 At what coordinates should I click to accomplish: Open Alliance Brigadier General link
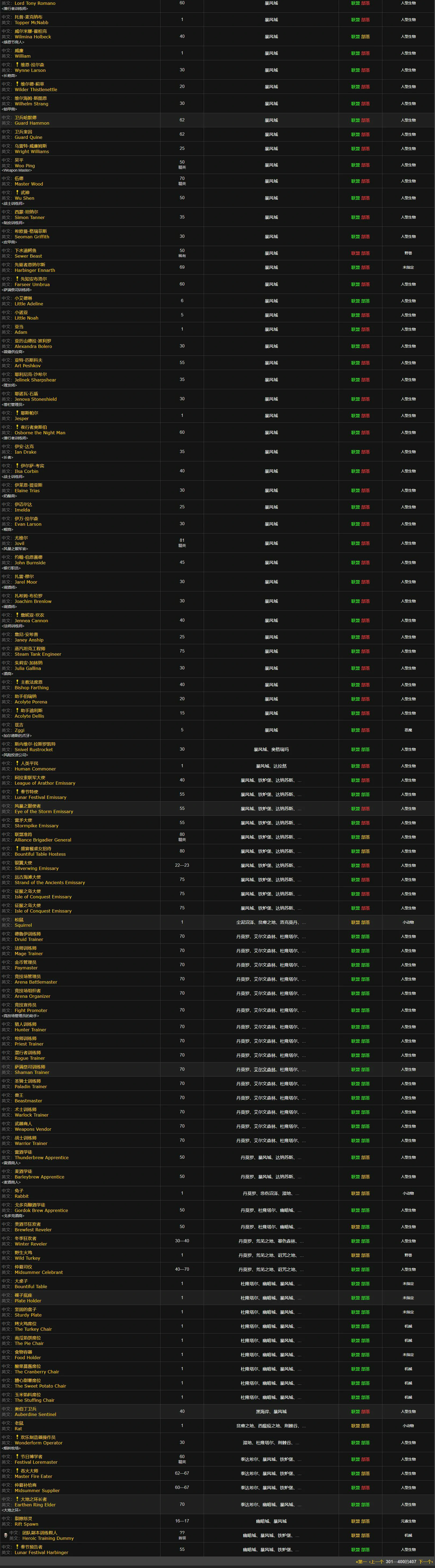43,840
